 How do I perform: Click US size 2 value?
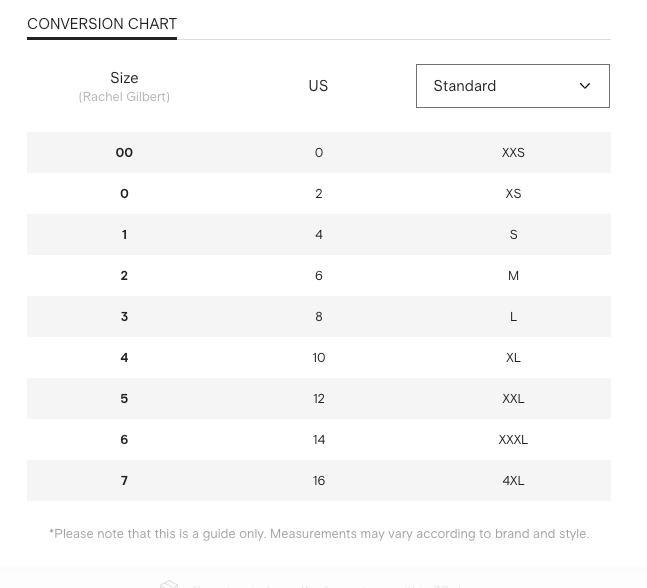tap(319, 194)
